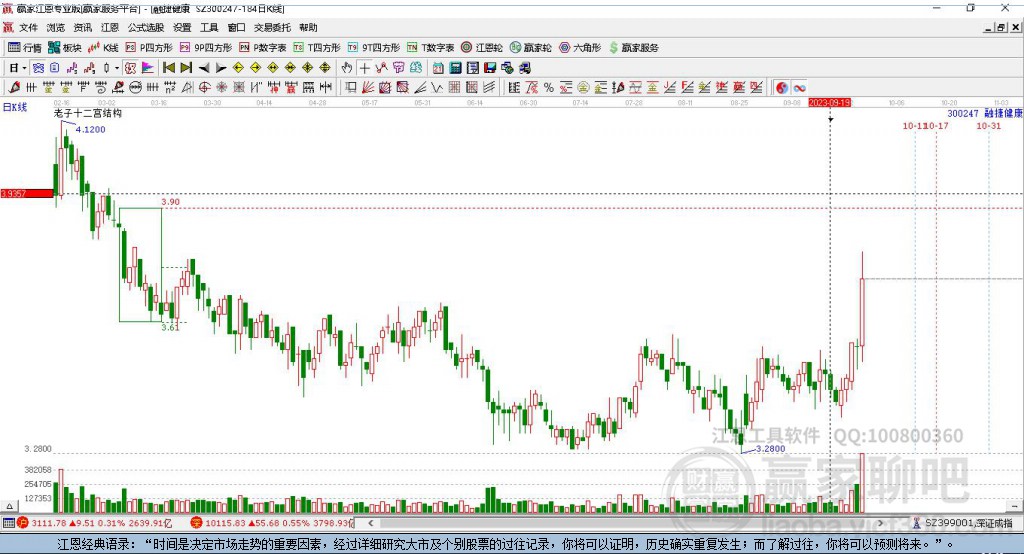This screenshot has height=554, width=1024.
Task: Open the 工具 menu
Action: pyautogui.click(x=209, y=27)
